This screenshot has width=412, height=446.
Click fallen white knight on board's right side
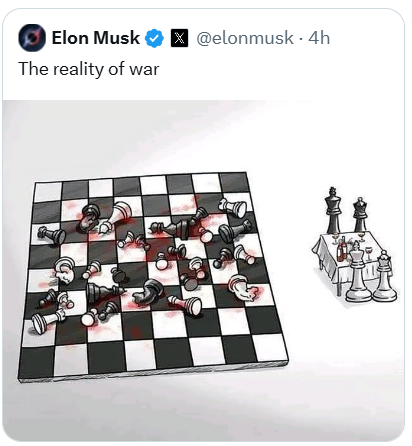(241, 287)
